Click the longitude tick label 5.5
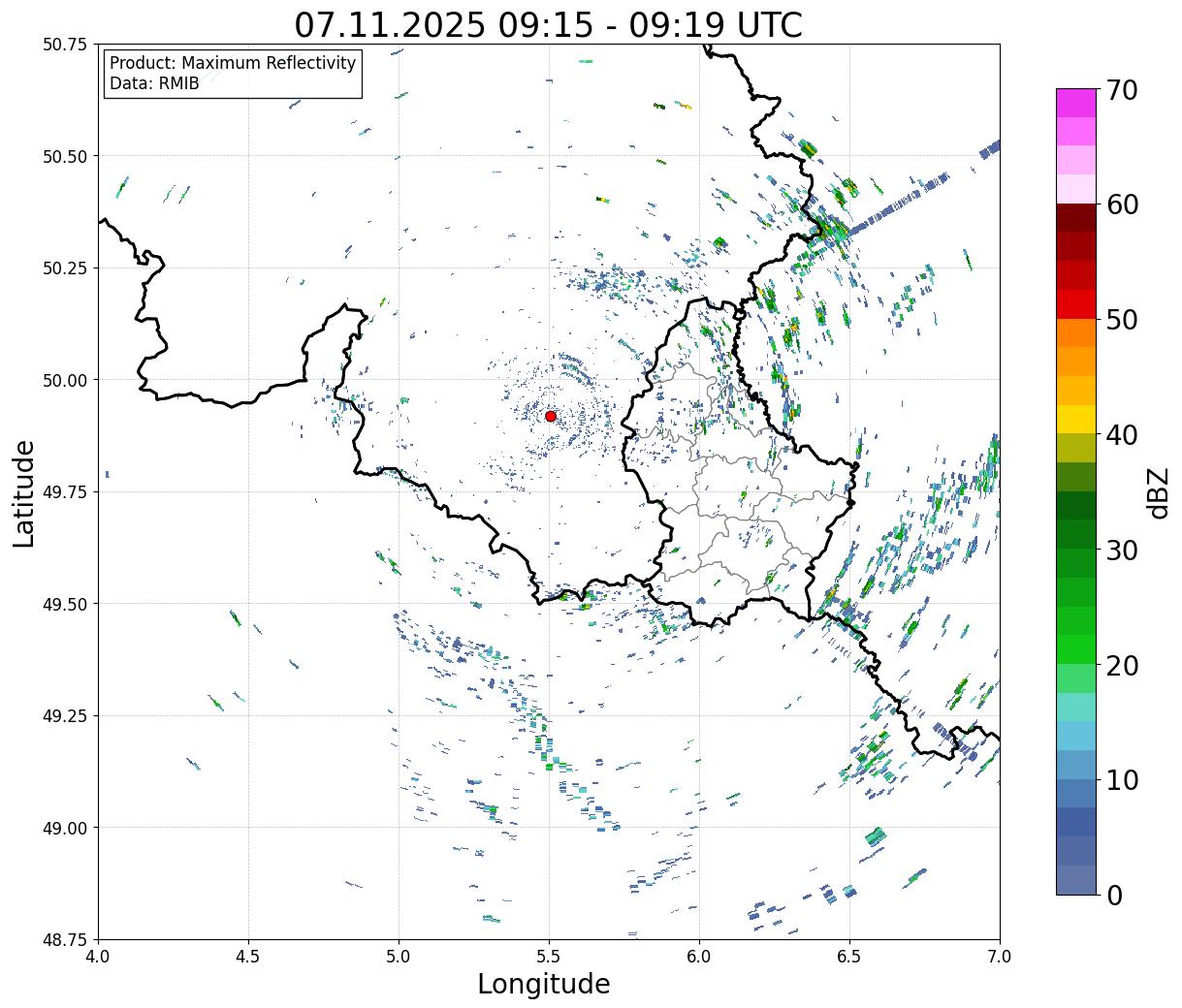The width and height of the screenshot is (1182, 1008). click(x=549, y=957)
